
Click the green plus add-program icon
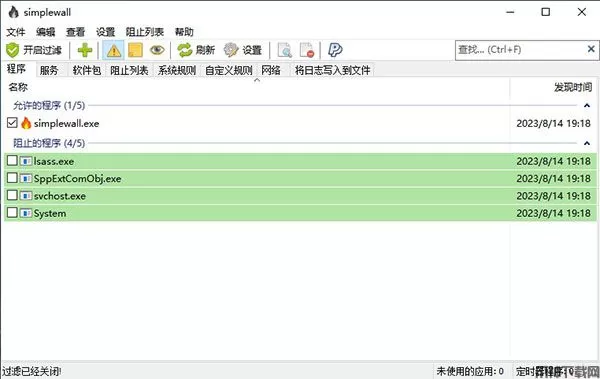85,50
